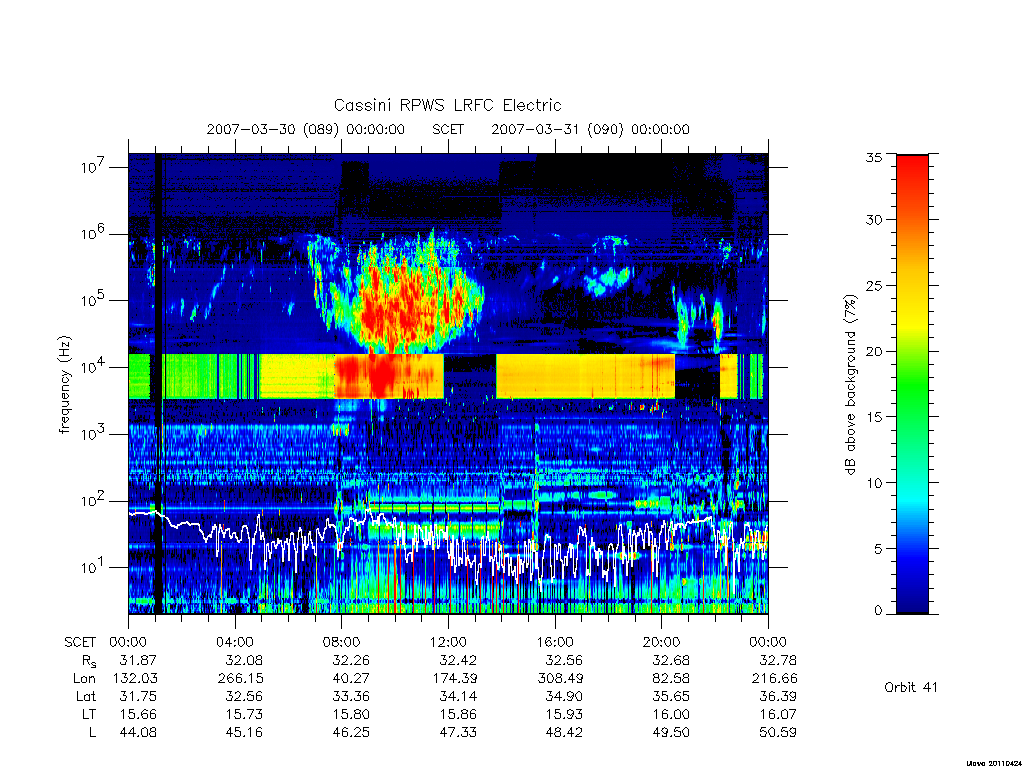
Task: Select end time '2007-03-31 (090) 00:00:00'
Action: pos(590,129)
